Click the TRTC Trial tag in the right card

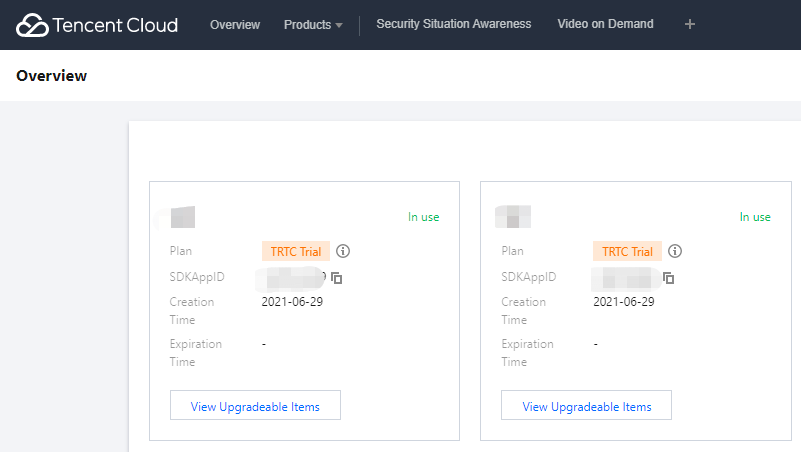pyautogui.click(x=628, y=251)
